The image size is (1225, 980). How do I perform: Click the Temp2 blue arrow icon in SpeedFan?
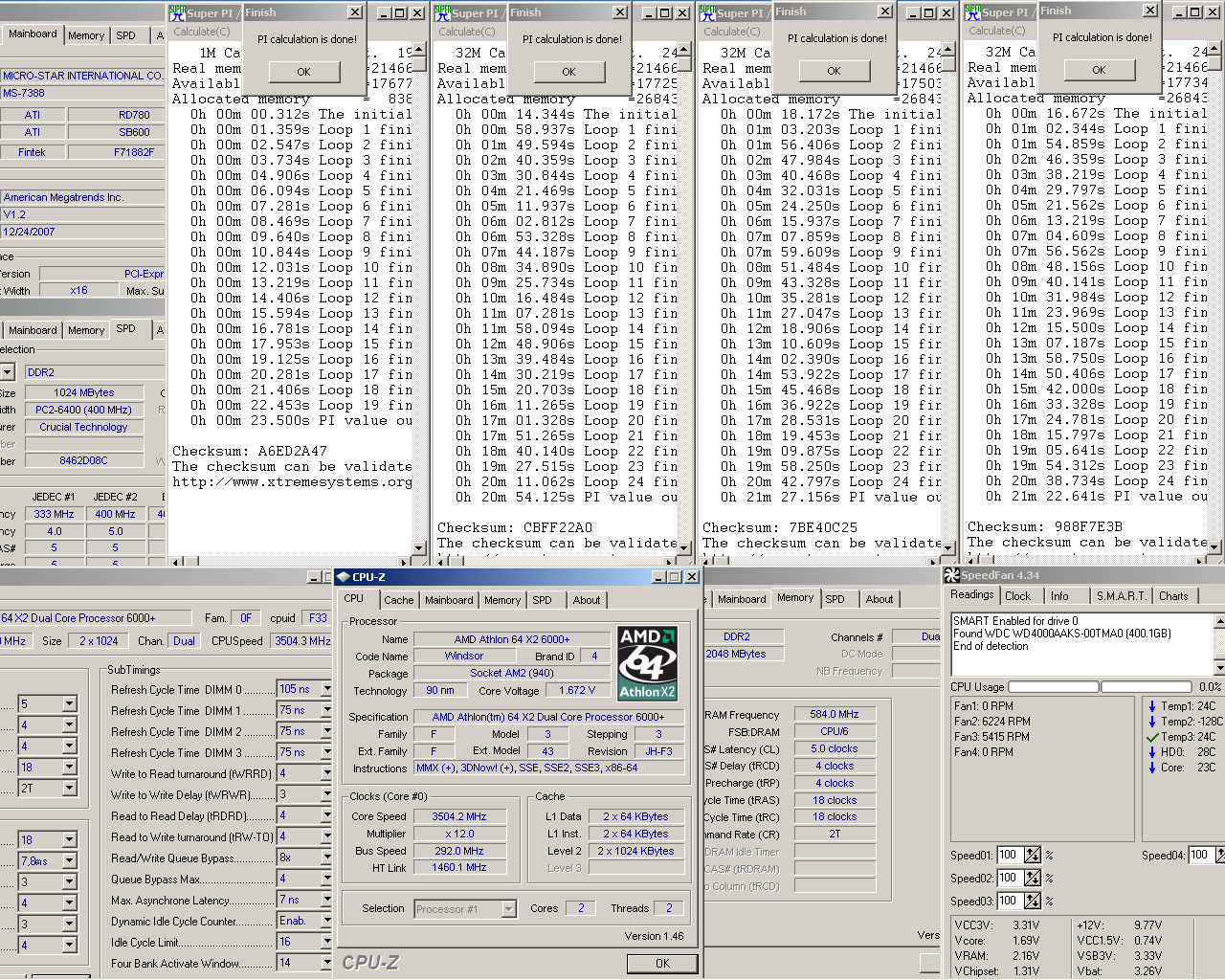click(x=1152, y=722)
